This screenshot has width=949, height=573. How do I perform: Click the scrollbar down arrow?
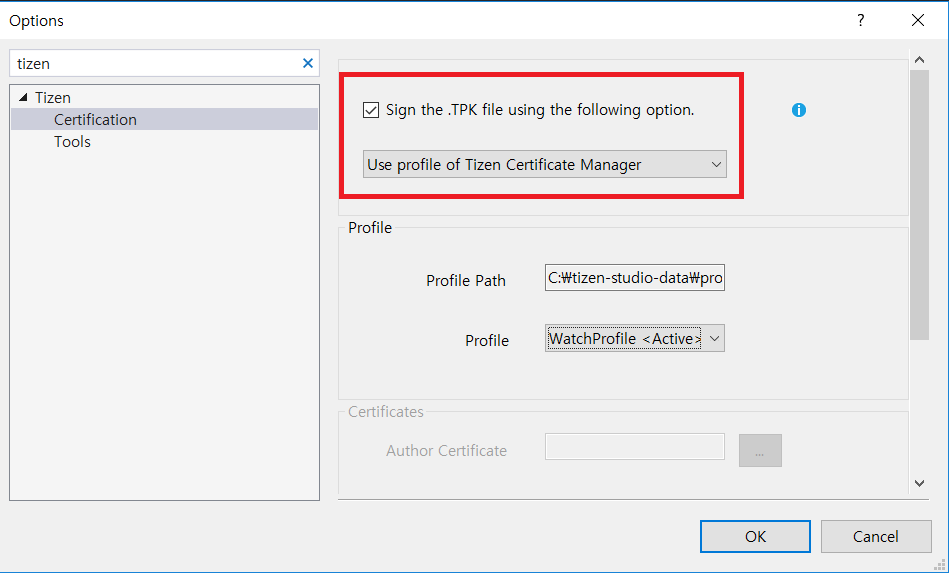tap(920, 483)
